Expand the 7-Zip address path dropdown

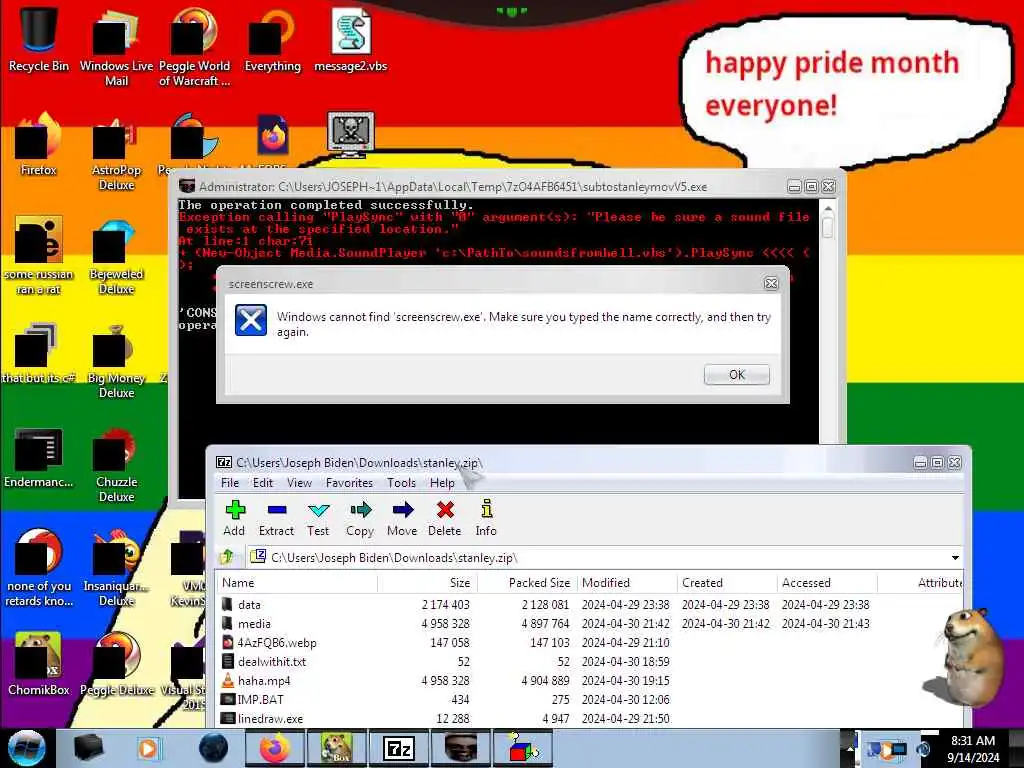click(x=955, y=558)
